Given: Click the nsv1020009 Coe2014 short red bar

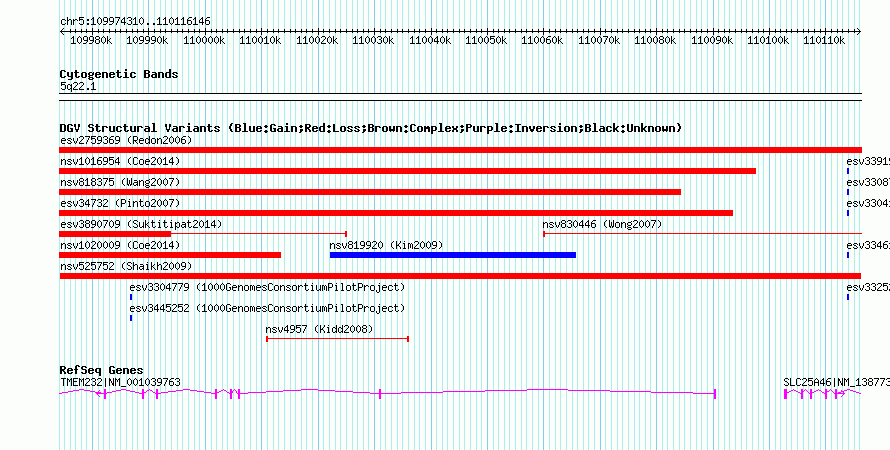Looking at the screenshot, I should click(170, 255).
